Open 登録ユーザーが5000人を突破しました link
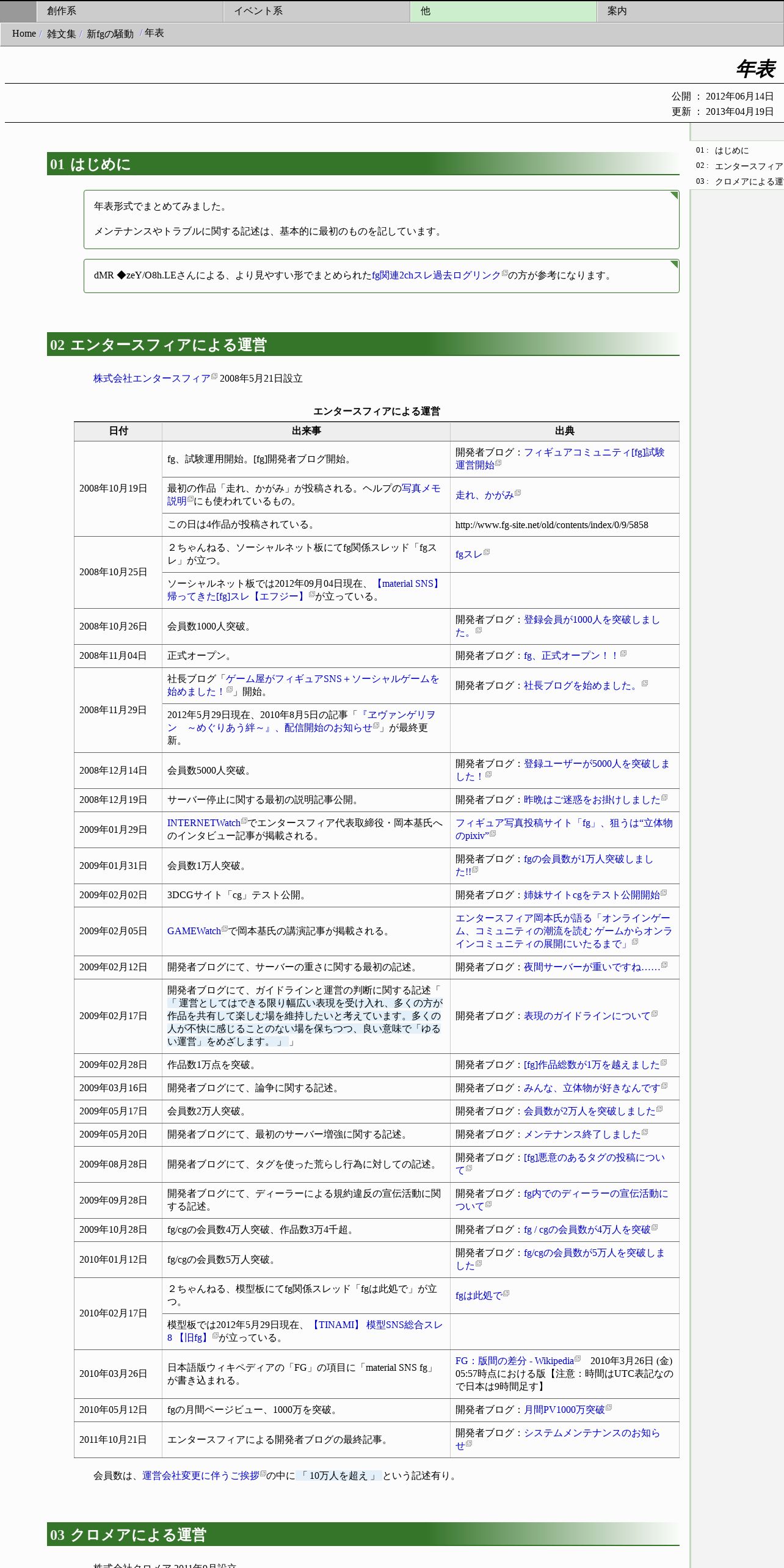Screen dimensions: 784x1568 (562, 770)
